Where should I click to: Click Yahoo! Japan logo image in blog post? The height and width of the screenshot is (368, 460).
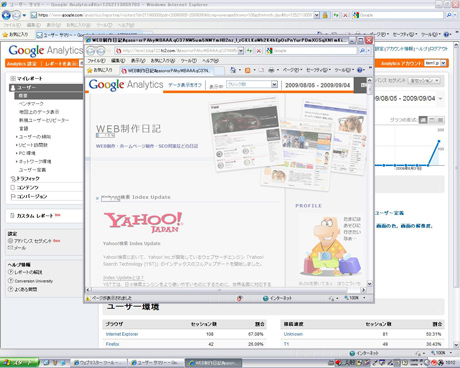[143, 222]
